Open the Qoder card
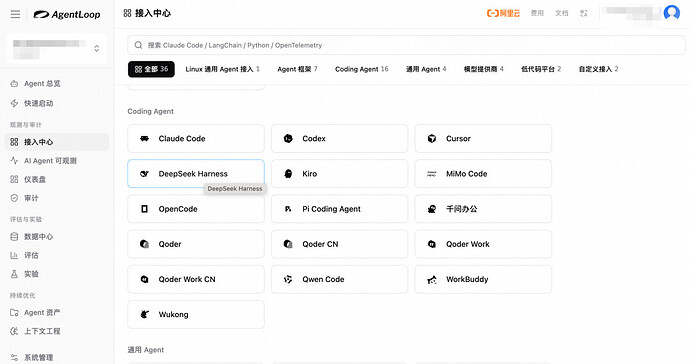The height and width of the screenshot is (364, 690). pos(196,244)
